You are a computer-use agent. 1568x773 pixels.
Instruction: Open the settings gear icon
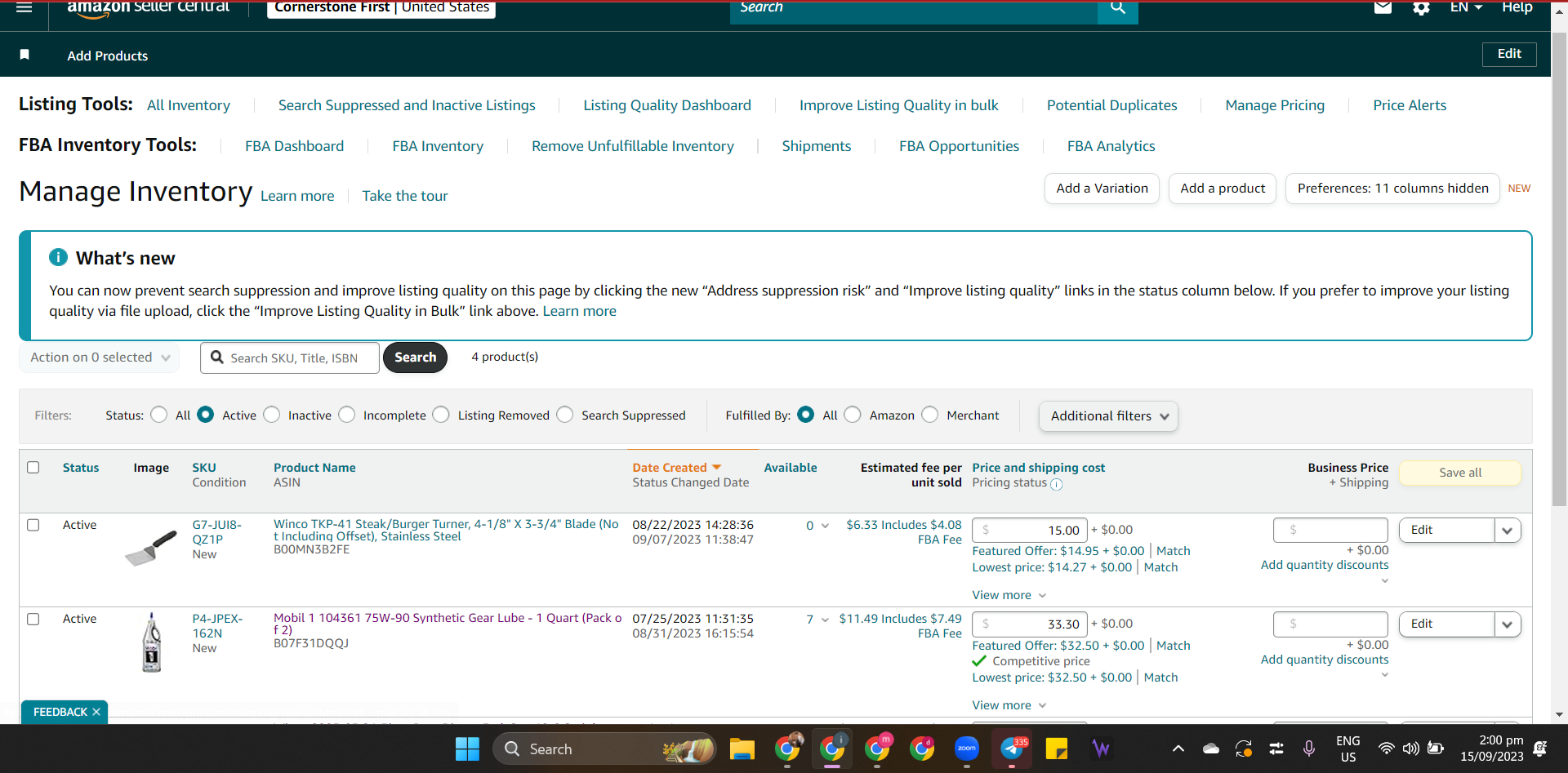coord(1422,8)
